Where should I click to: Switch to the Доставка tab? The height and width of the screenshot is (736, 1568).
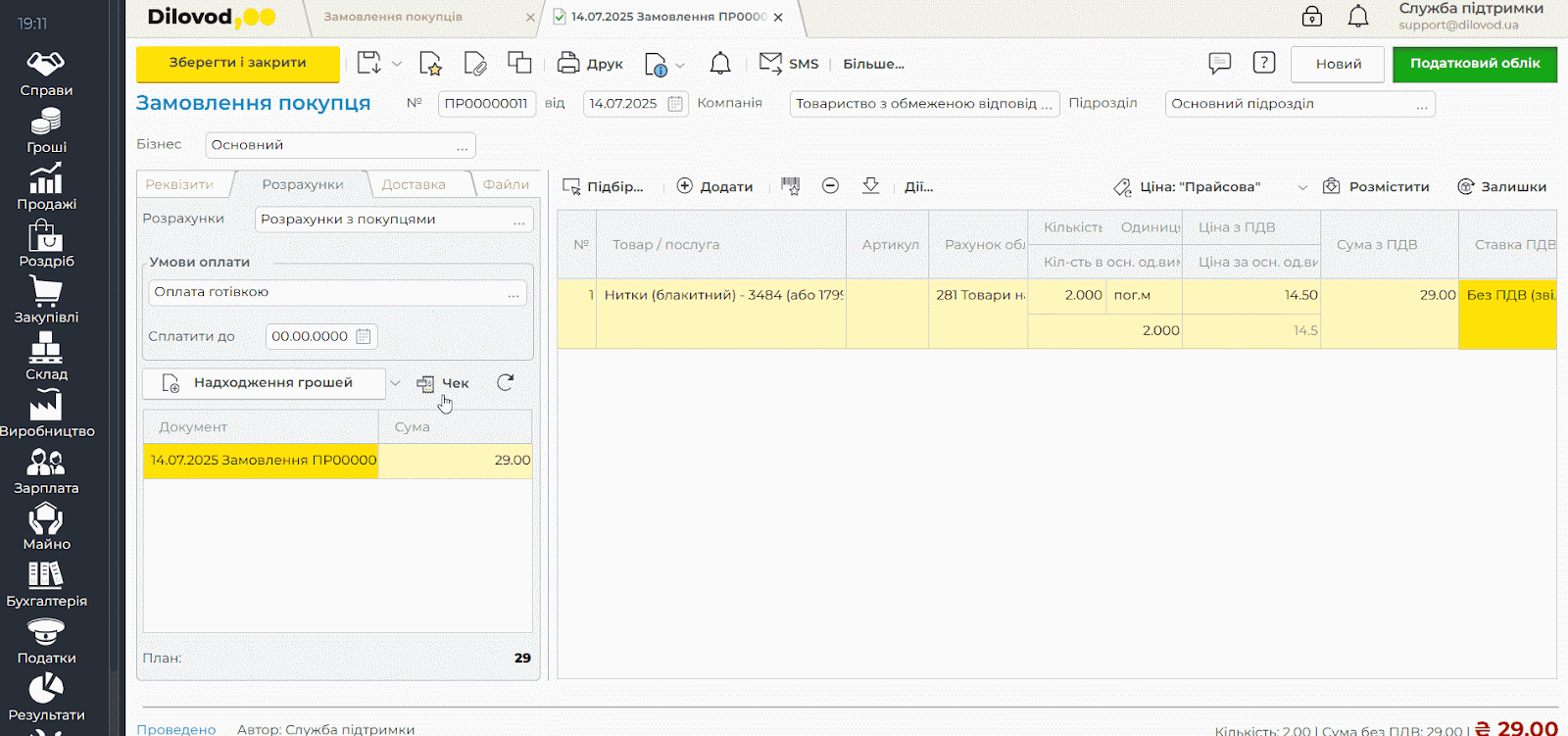click(414, 184)
